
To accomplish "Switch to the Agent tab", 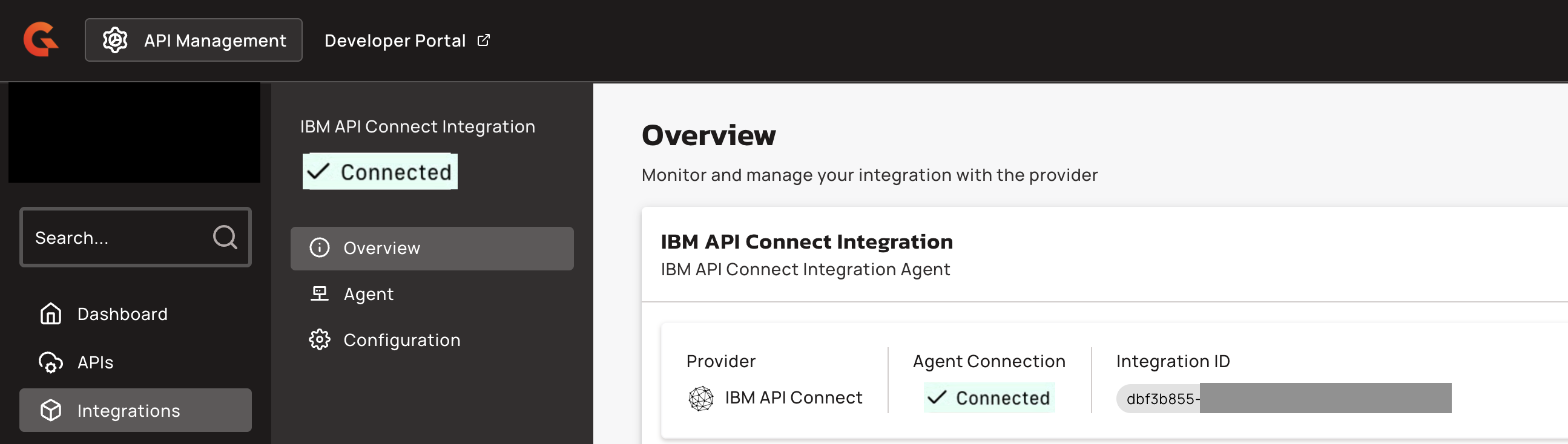I will pos(368,294).
